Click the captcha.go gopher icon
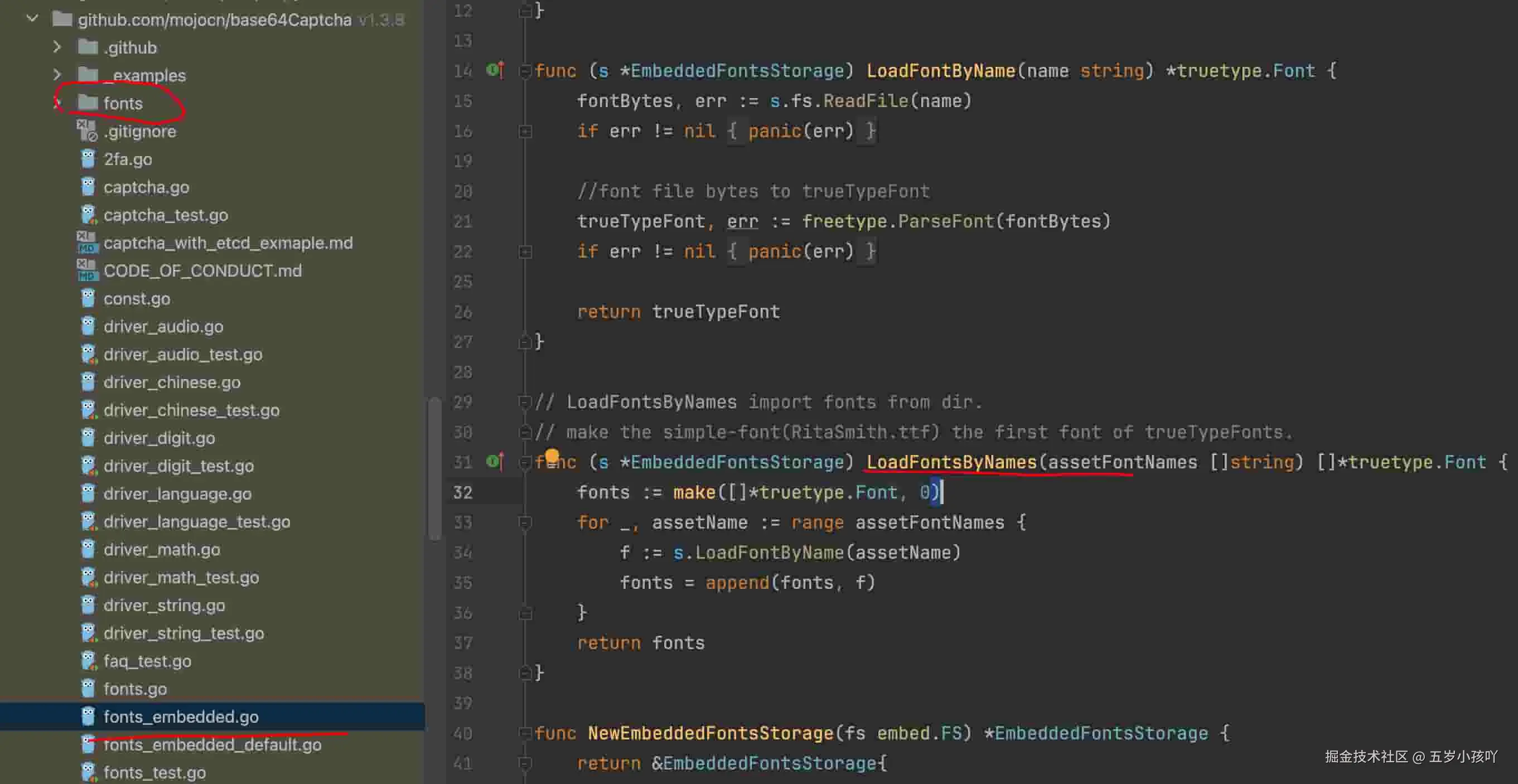 point(88,187)
